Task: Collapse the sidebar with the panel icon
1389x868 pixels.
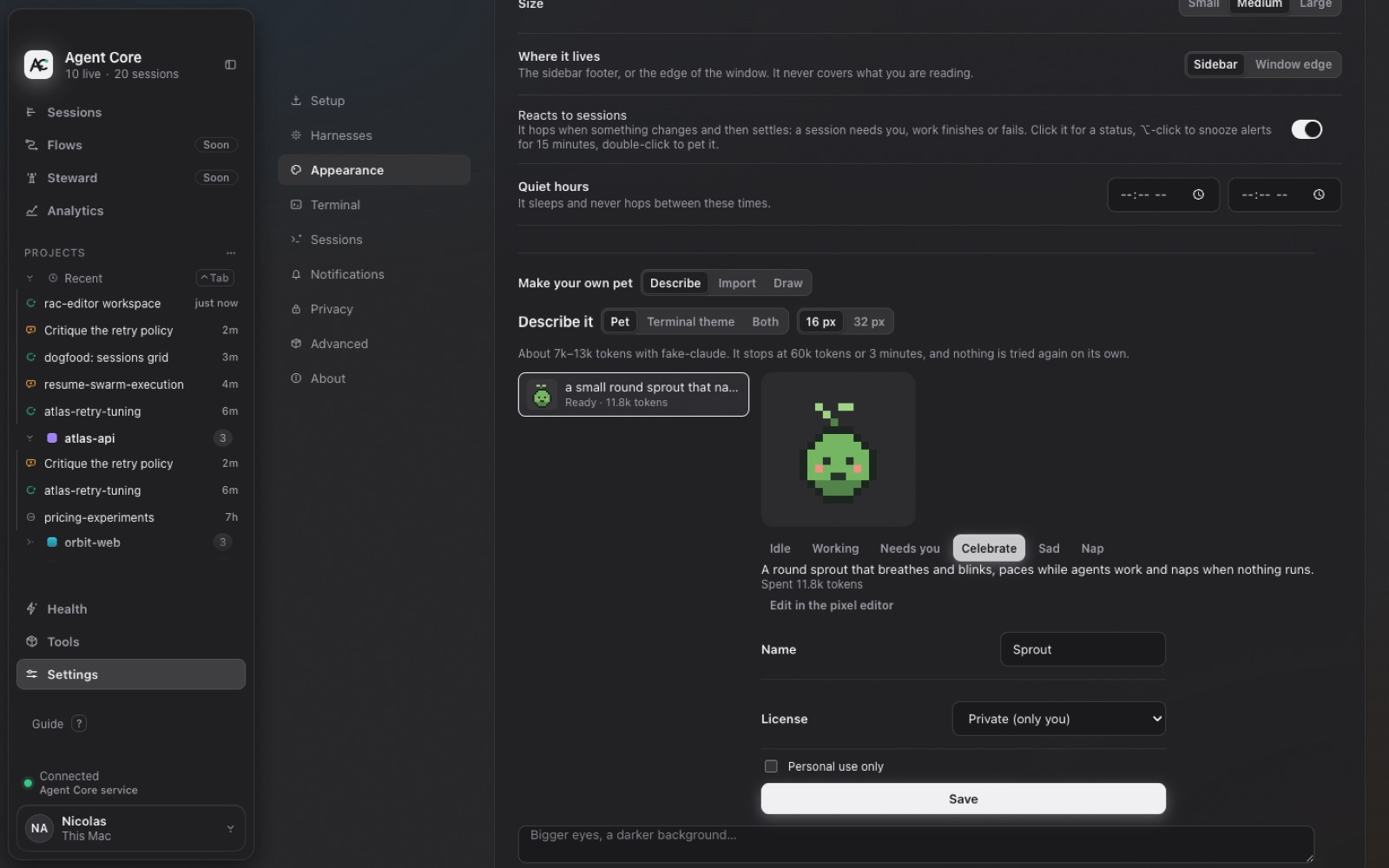Action: tap(230, 65)
